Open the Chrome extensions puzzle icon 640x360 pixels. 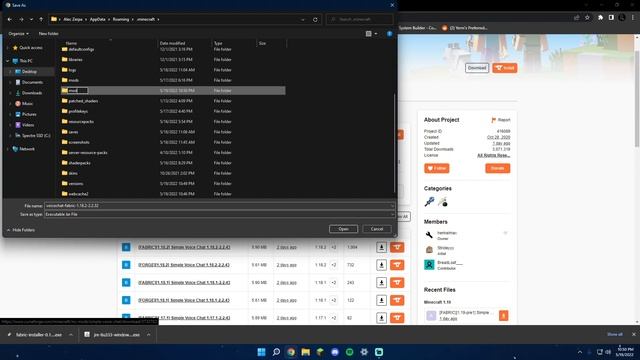point(600,18)
